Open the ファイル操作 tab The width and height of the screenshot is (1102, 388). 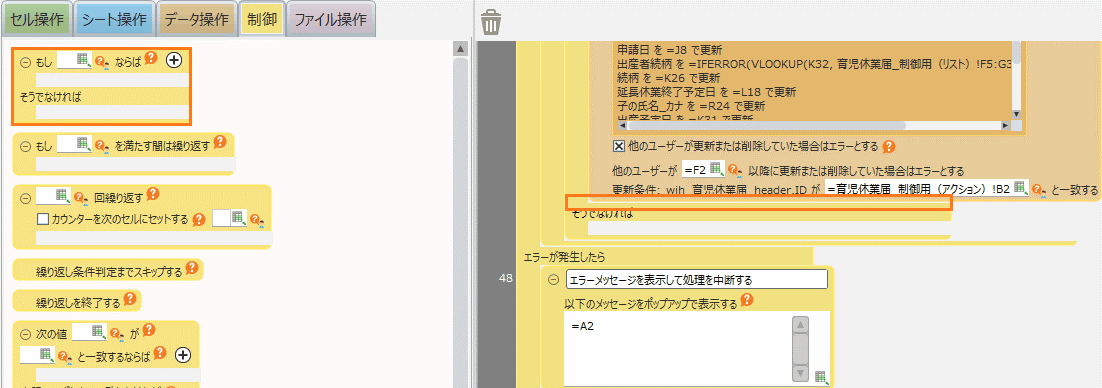coord(330,20)
